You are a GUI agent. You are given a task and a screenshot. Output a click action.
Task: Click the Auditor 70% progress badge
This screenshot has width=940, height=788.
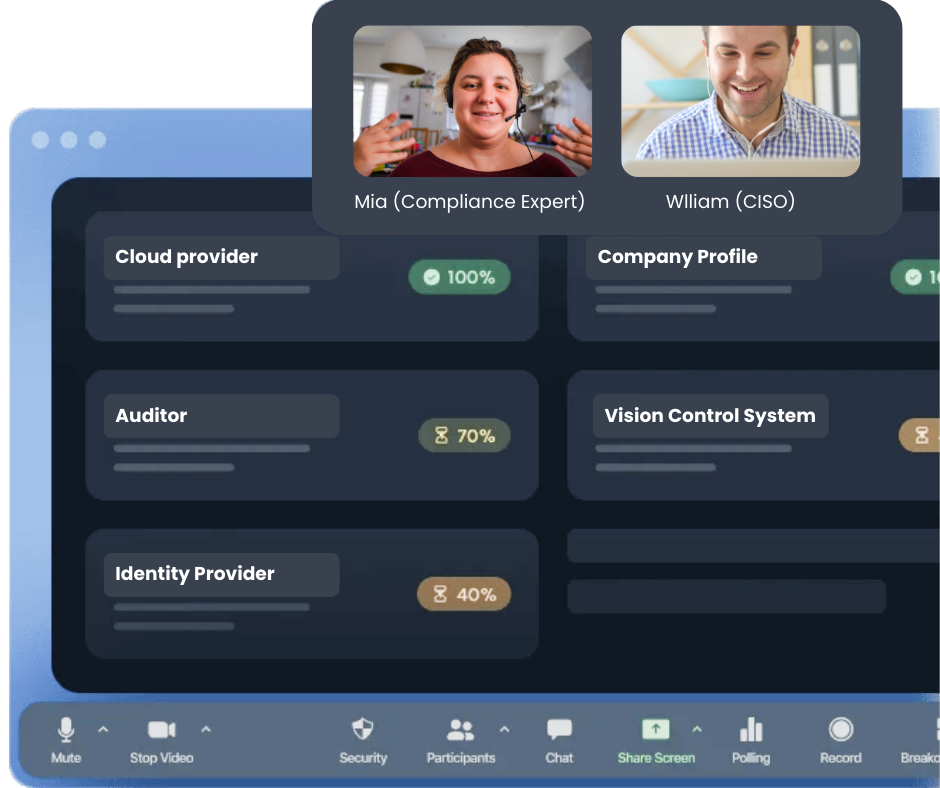464,436
